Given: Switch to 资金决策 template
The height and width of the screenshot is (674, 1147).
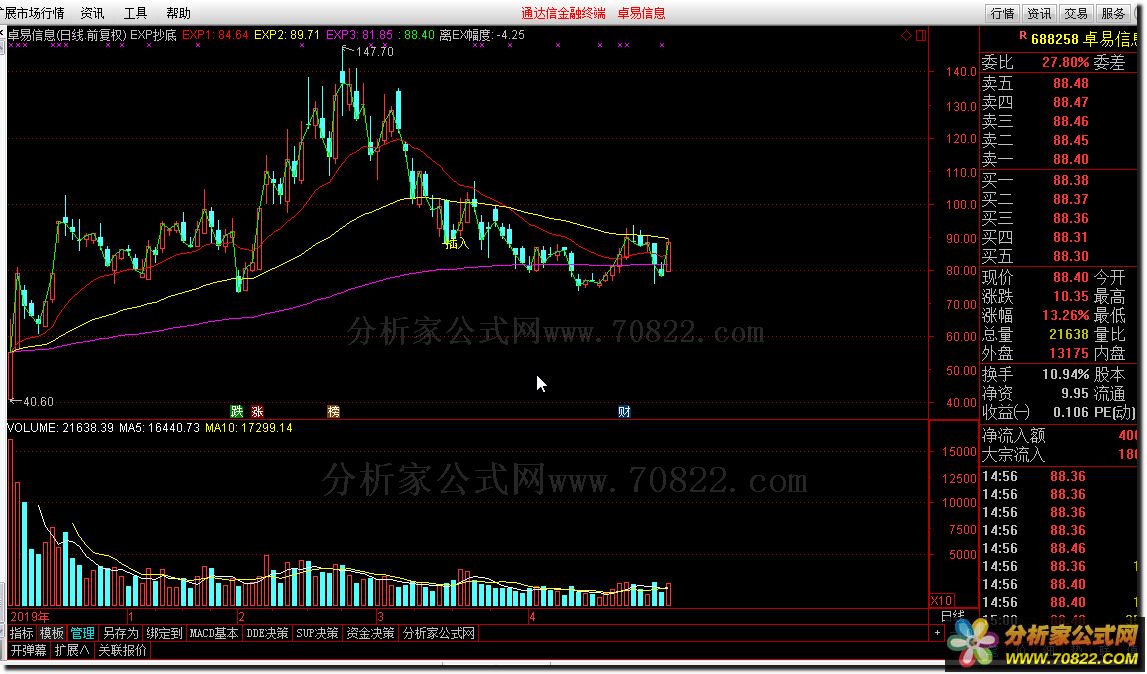Looking at the screenshot, I should (x=370, y=633).
